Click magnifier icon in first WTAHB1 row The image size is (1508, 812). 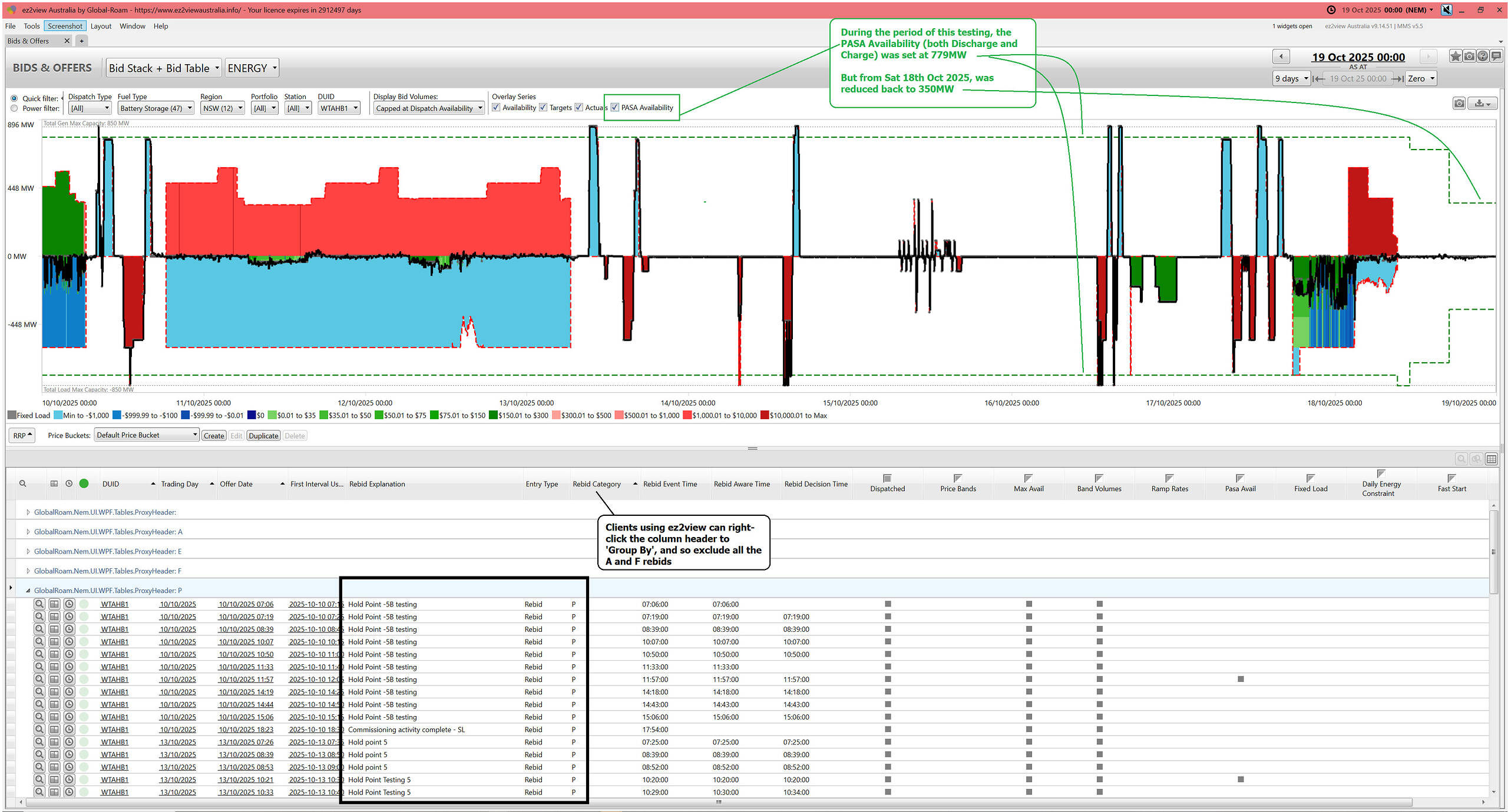point(39,604)
